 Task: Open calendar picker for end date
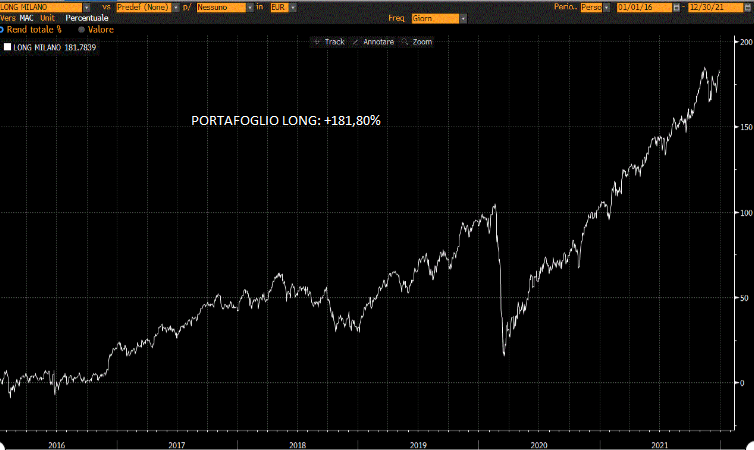click(x=747, y=7)
